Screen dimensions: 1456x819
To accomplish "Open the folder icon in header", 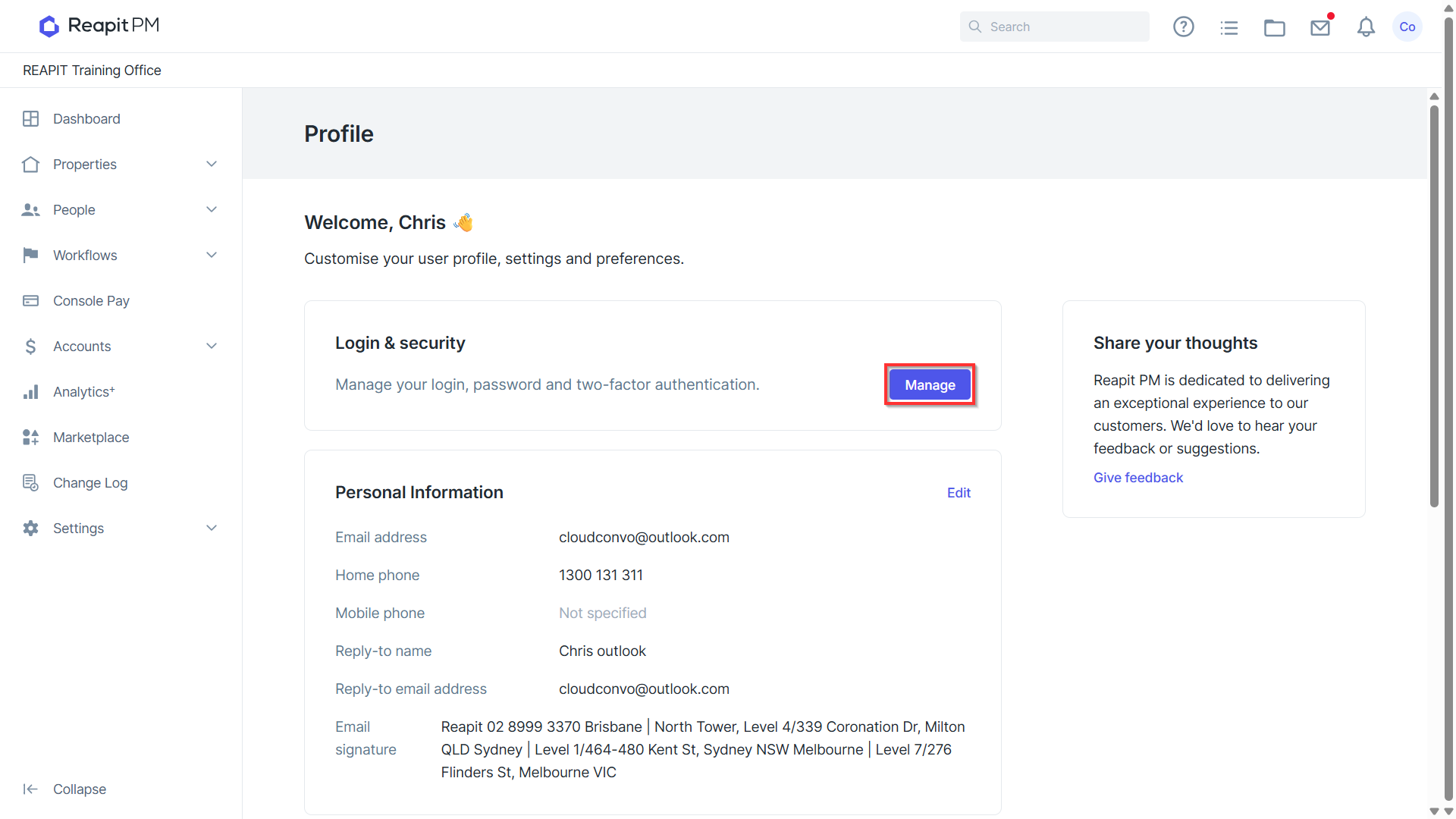I will coord(1274,28).
